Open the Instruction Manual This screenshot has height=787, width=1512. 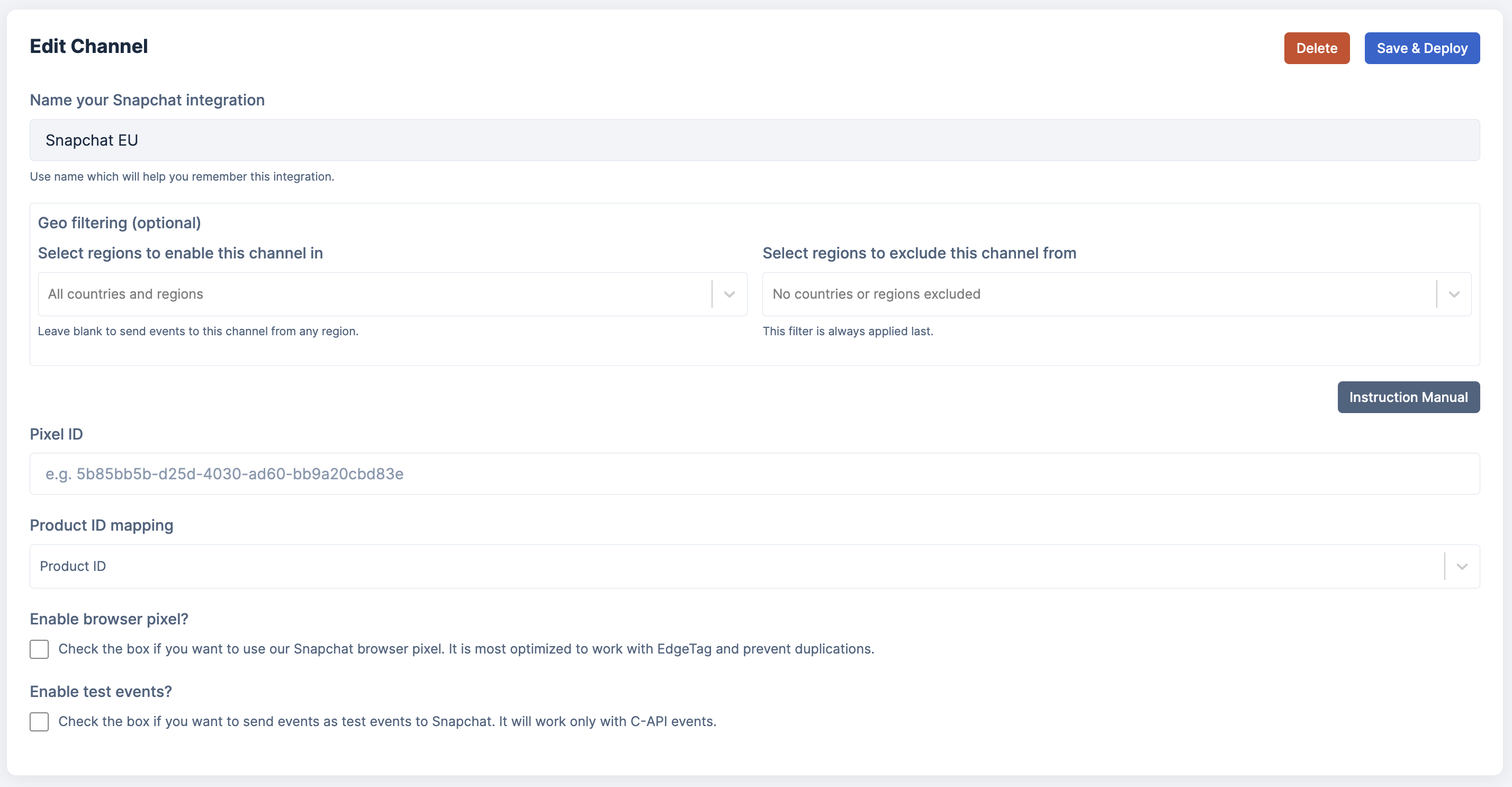1408,397
